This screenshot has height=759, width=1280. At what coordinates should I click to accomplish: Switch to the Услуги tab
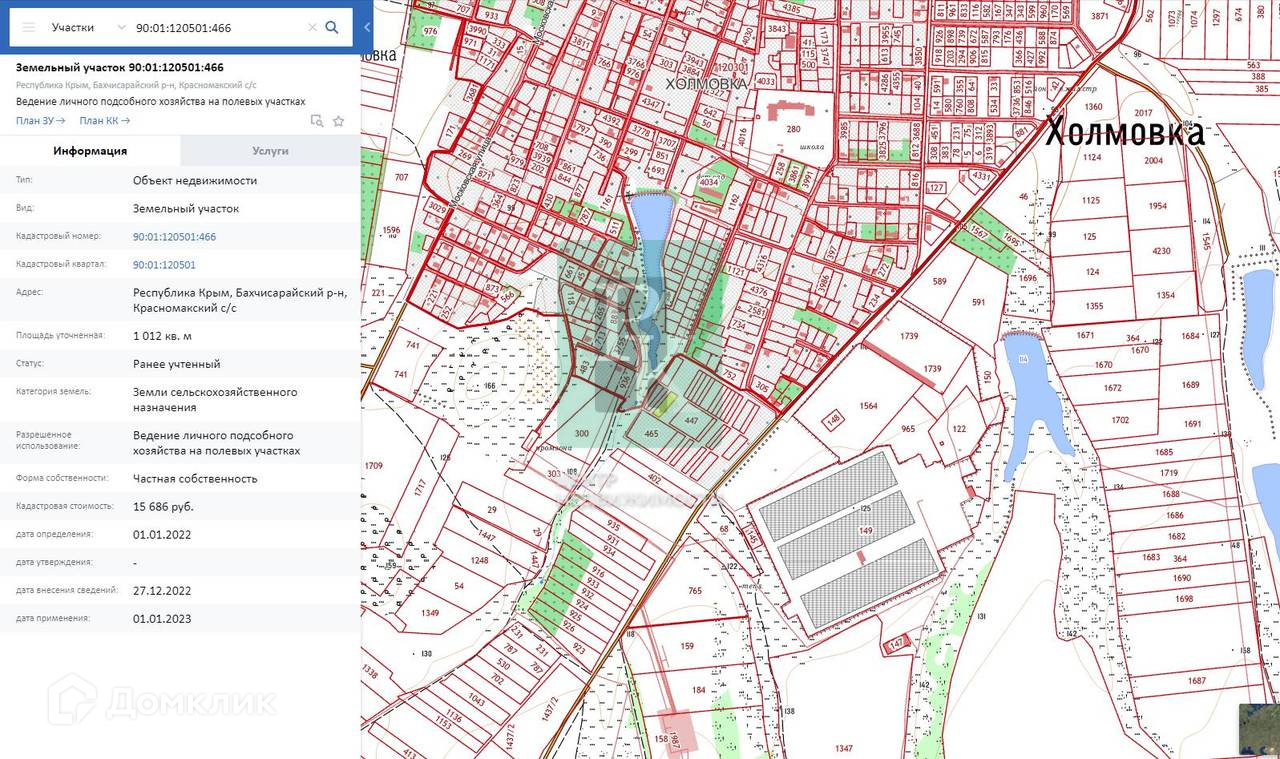point(270,151)
